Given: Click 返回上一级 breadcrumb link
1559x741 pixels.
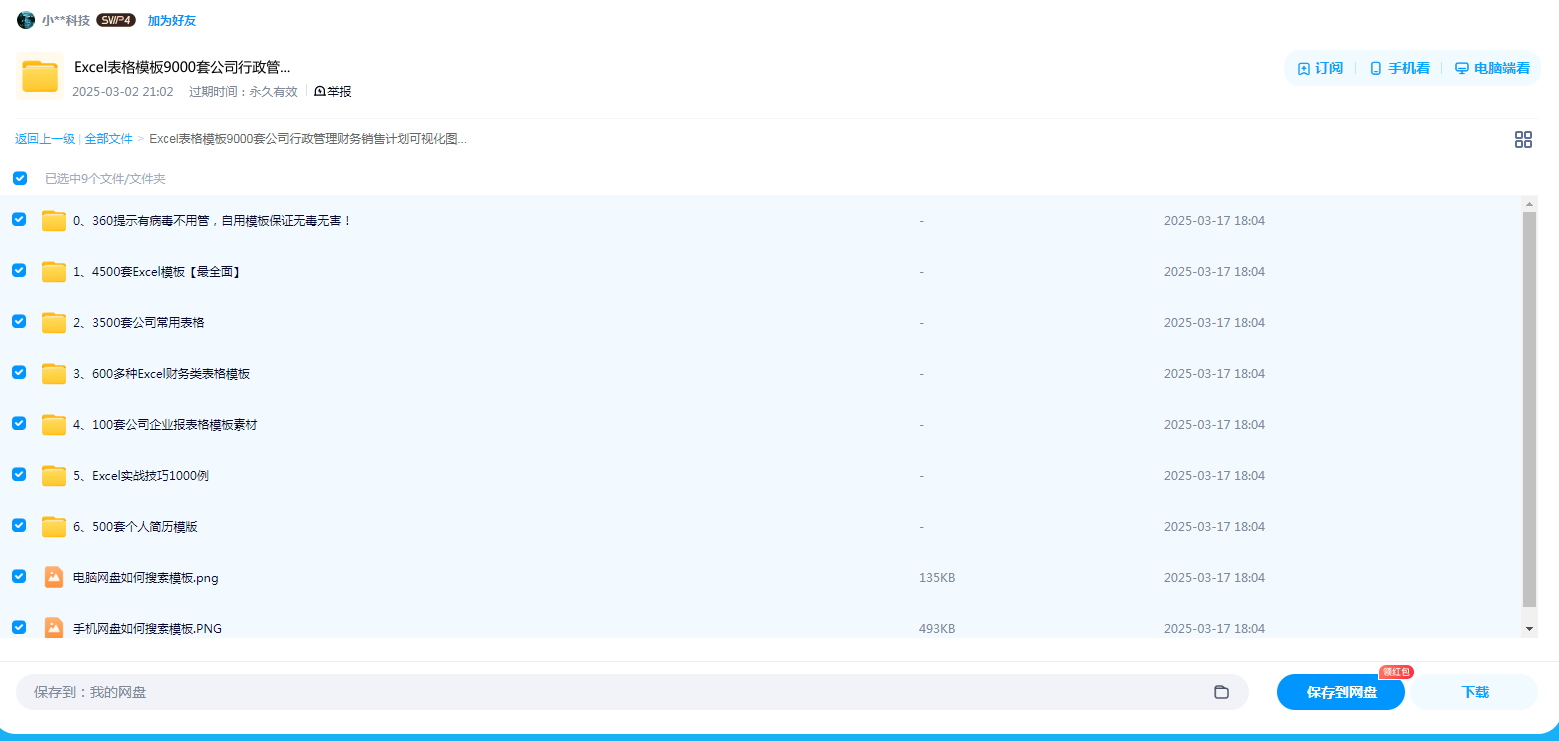Looking at the screenshot, I should pos(44,139).
